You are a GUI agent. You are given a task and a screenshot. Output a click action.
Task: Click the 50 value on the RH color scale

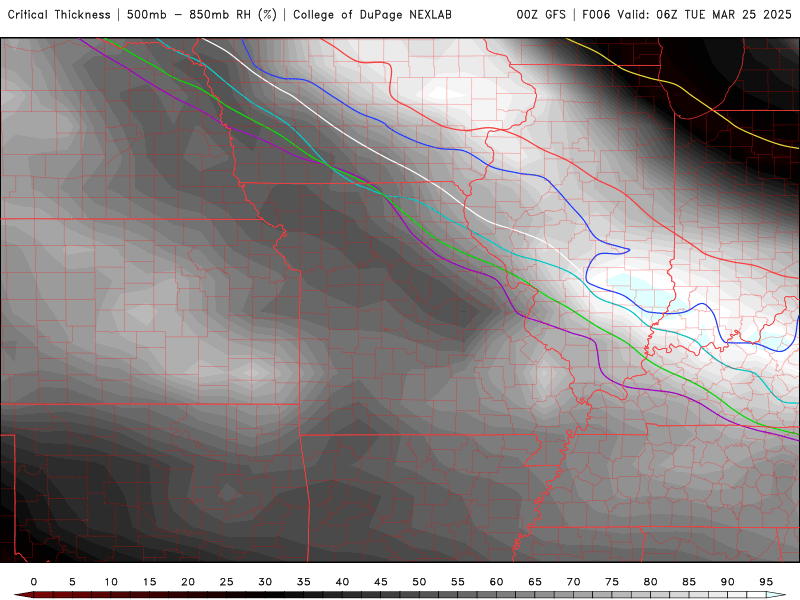[419, 582]
